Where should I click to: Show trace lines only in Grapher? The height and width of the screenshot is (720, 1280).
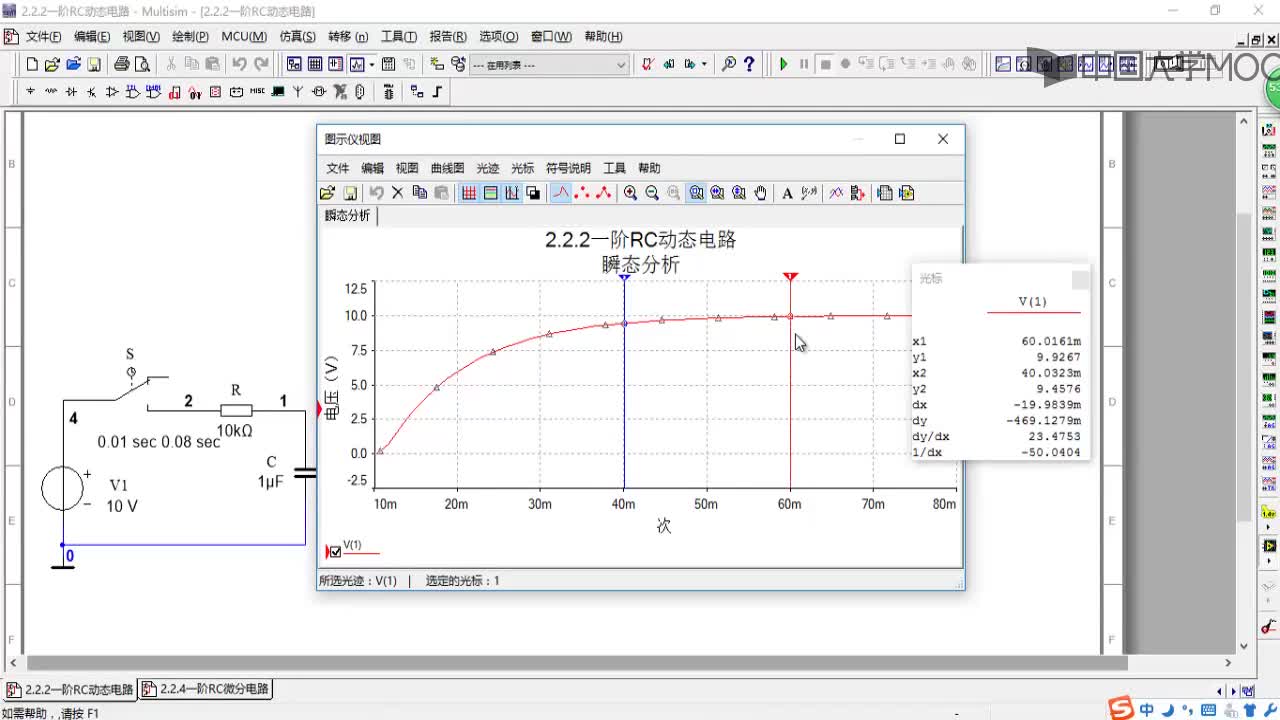pos(560,193)
